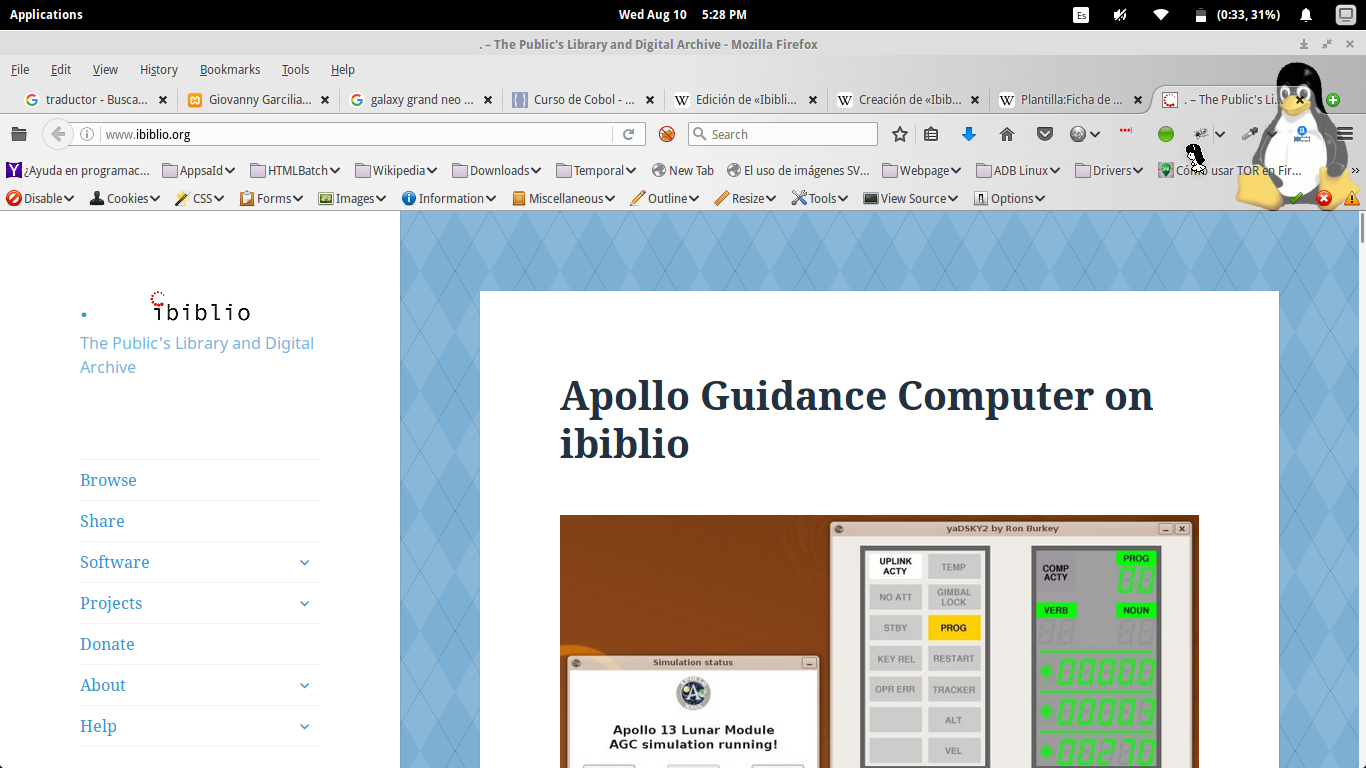The width and height of the screenshot is (1366, 768).
Task: Open the Browse link
Action: click(108, 480)
